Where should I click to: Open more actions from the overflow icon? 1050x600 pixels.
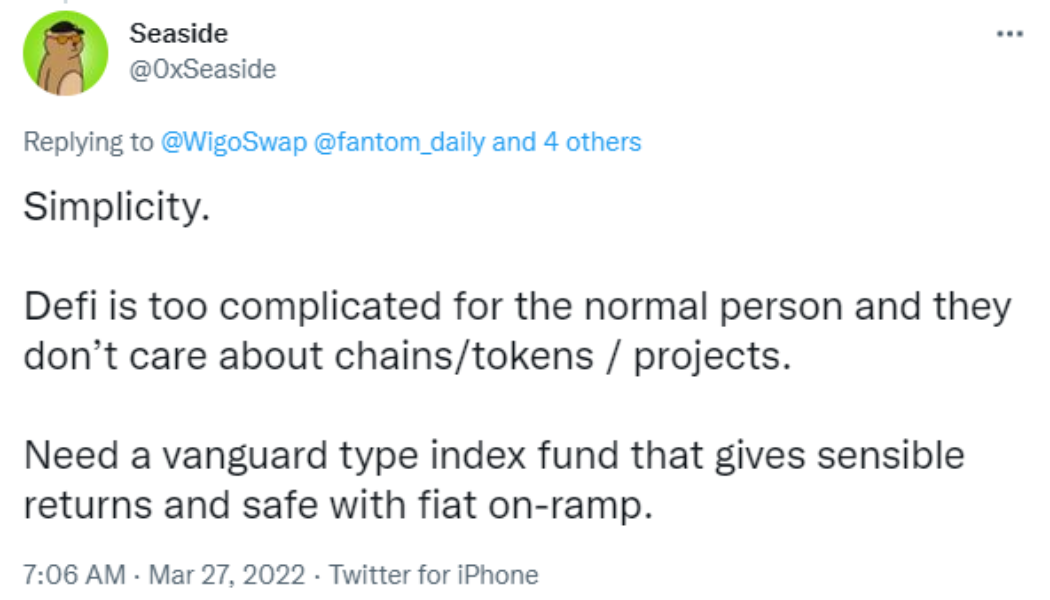pyautogui.click(x=1009, y=32)
